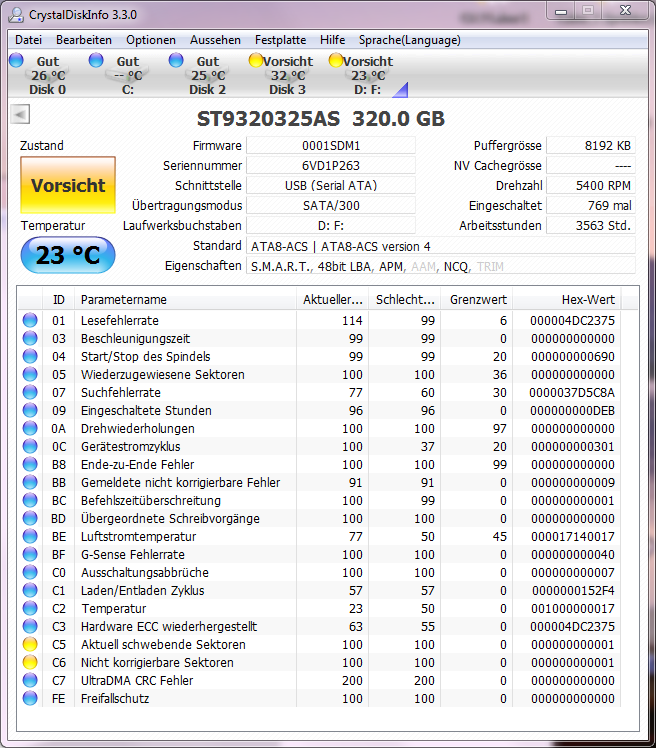Click yellow status icon for attribute C6
656x748 pixels.
coord(30,663)
